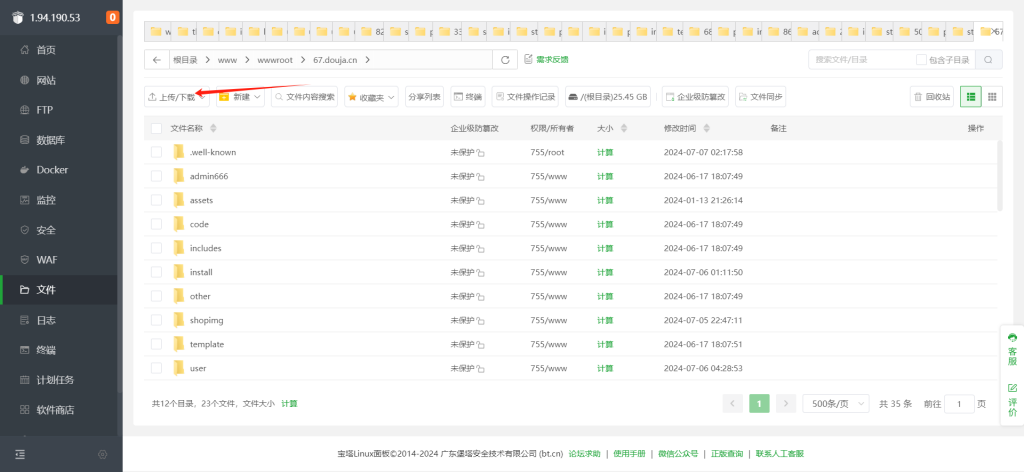Check the code folder checkbox
This screenshot has height=472, width=1024.
pyautogui.click(x=156, y=224)
